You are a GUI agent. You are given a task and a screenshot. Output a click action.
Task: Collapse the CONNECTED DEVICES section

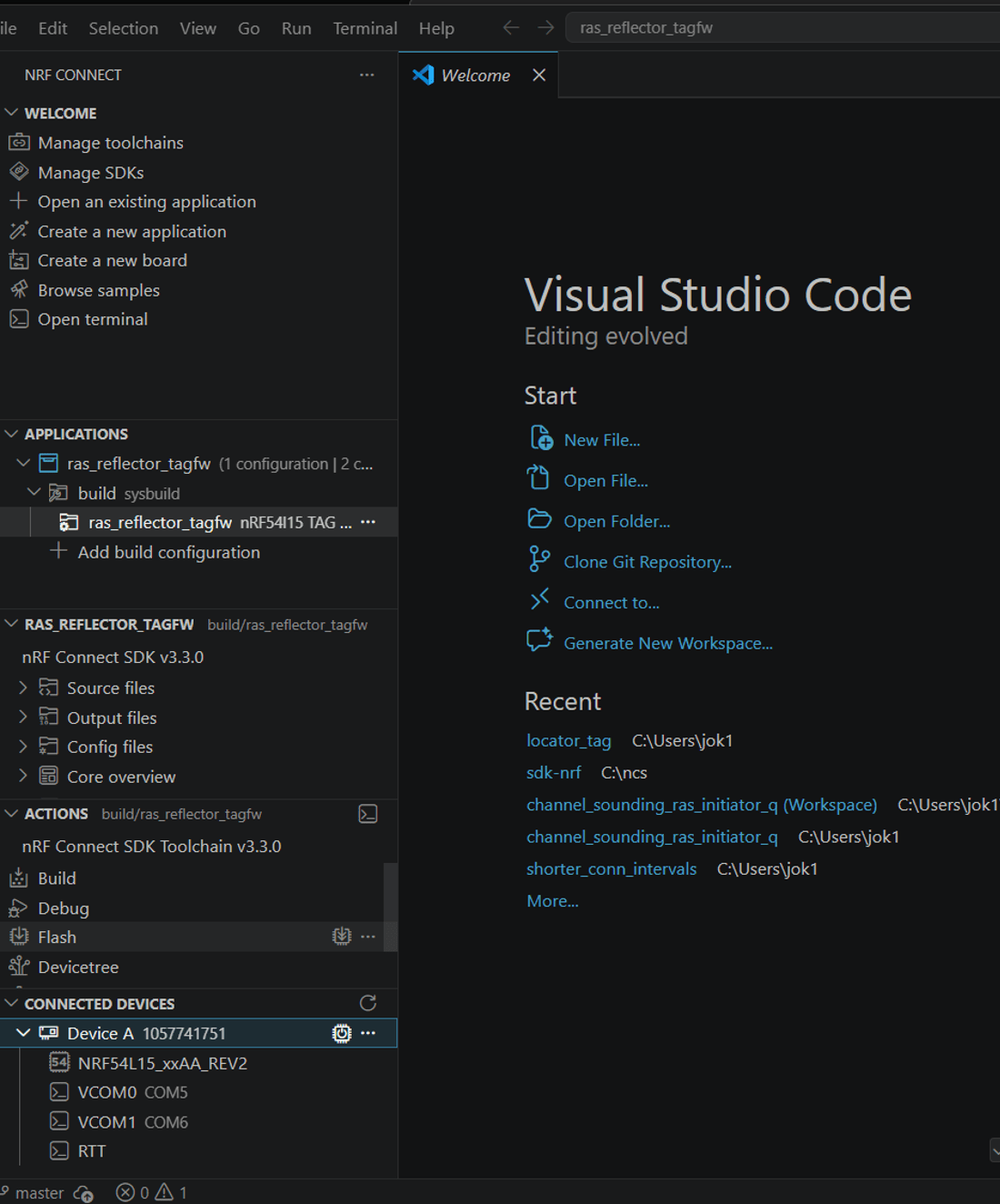pos(12,1003)
